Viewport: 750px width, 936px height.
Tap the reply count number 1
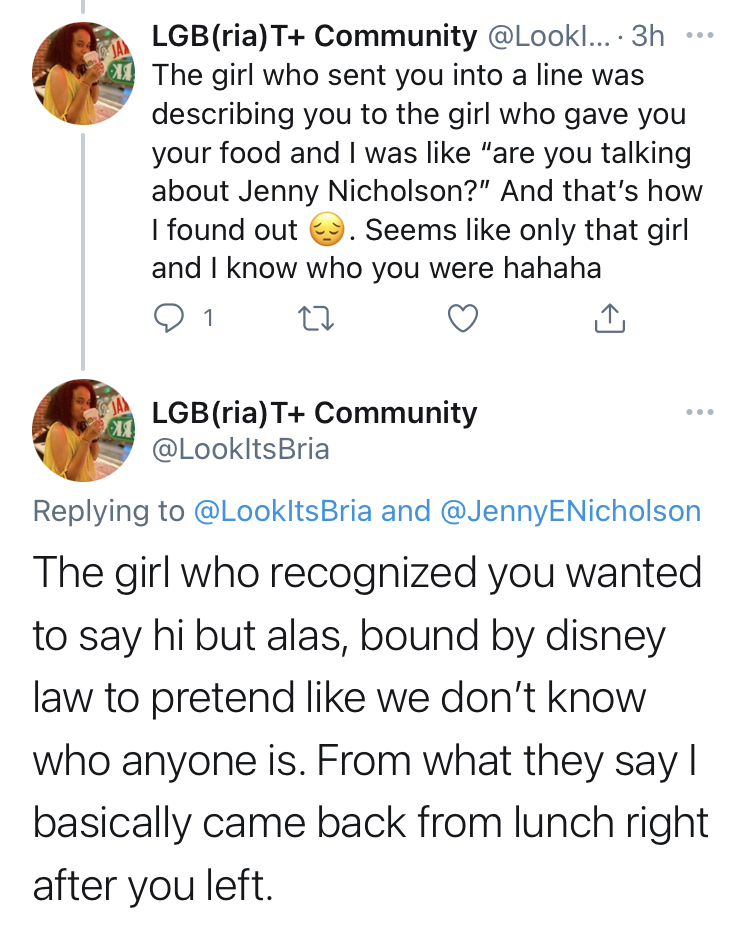(208, 319)
